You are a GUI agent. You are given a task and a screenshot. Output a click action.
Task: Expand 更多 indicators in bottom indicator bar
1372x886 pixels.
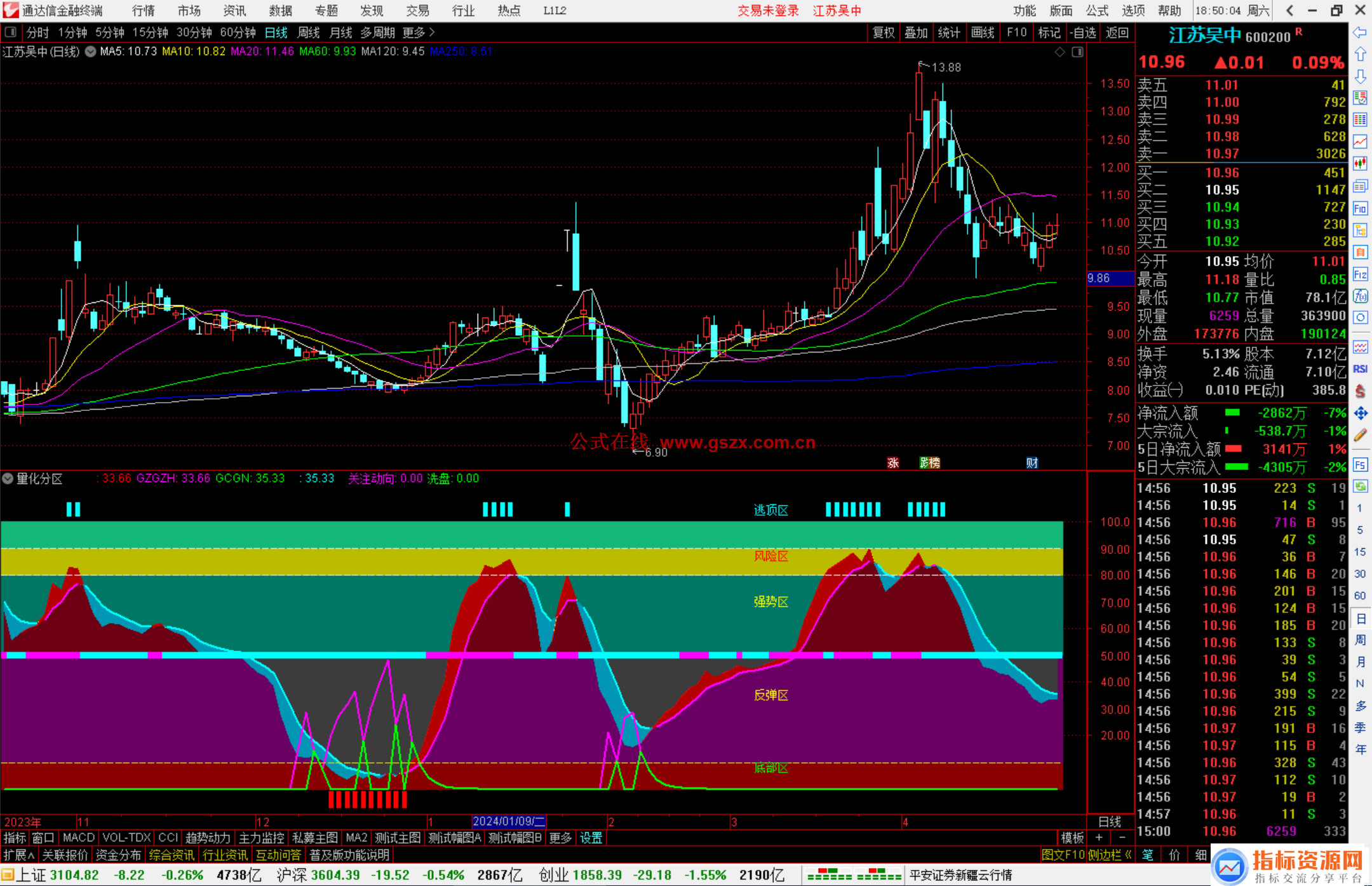click(560, 838)
